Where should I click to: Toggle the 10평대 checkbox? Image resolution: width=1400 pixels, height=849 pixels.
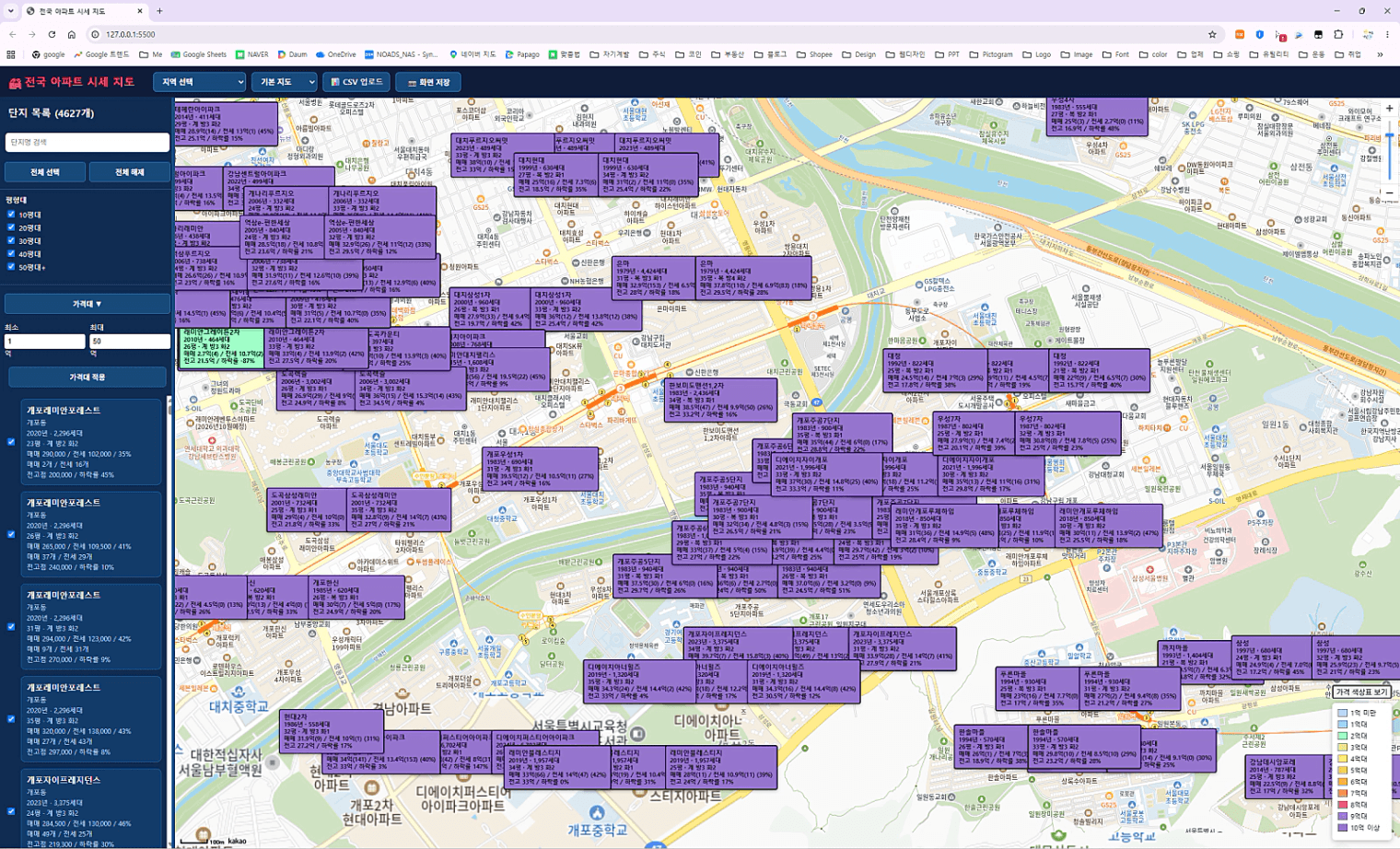[x=11, y=215]
